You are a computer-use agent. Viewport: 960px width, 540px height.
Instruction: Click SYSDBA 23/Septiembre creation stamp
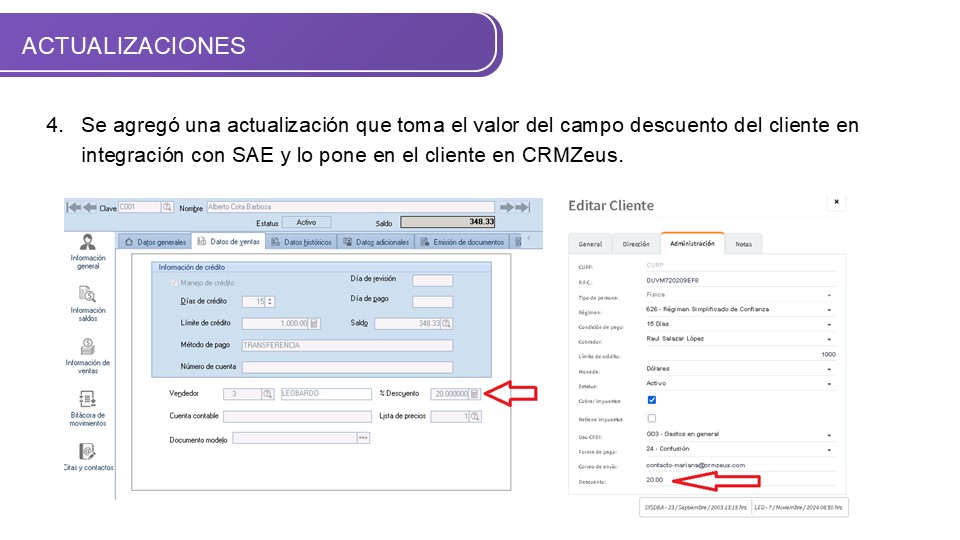pyautogui.click(x=695, y=508)
